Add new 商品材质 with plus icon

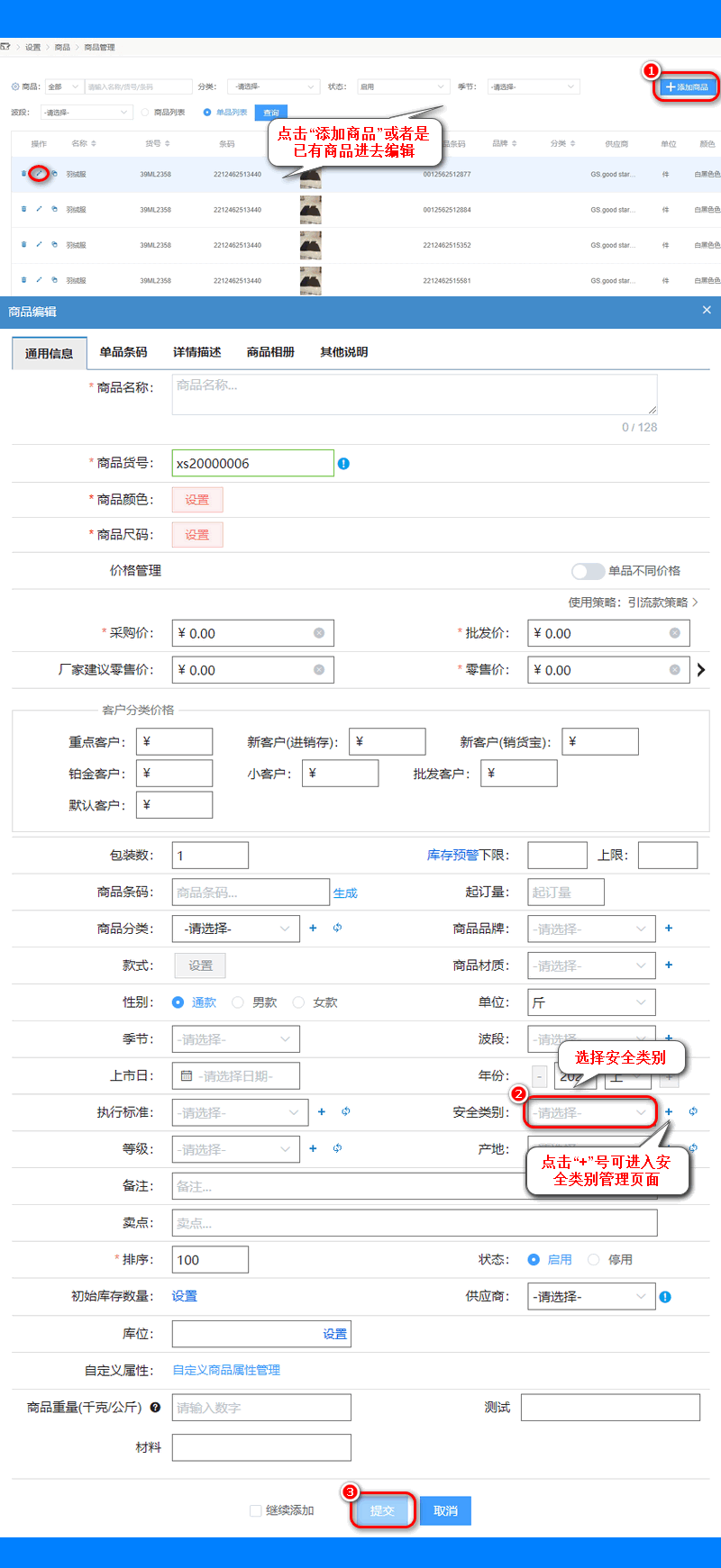click(x=669, y=965)
